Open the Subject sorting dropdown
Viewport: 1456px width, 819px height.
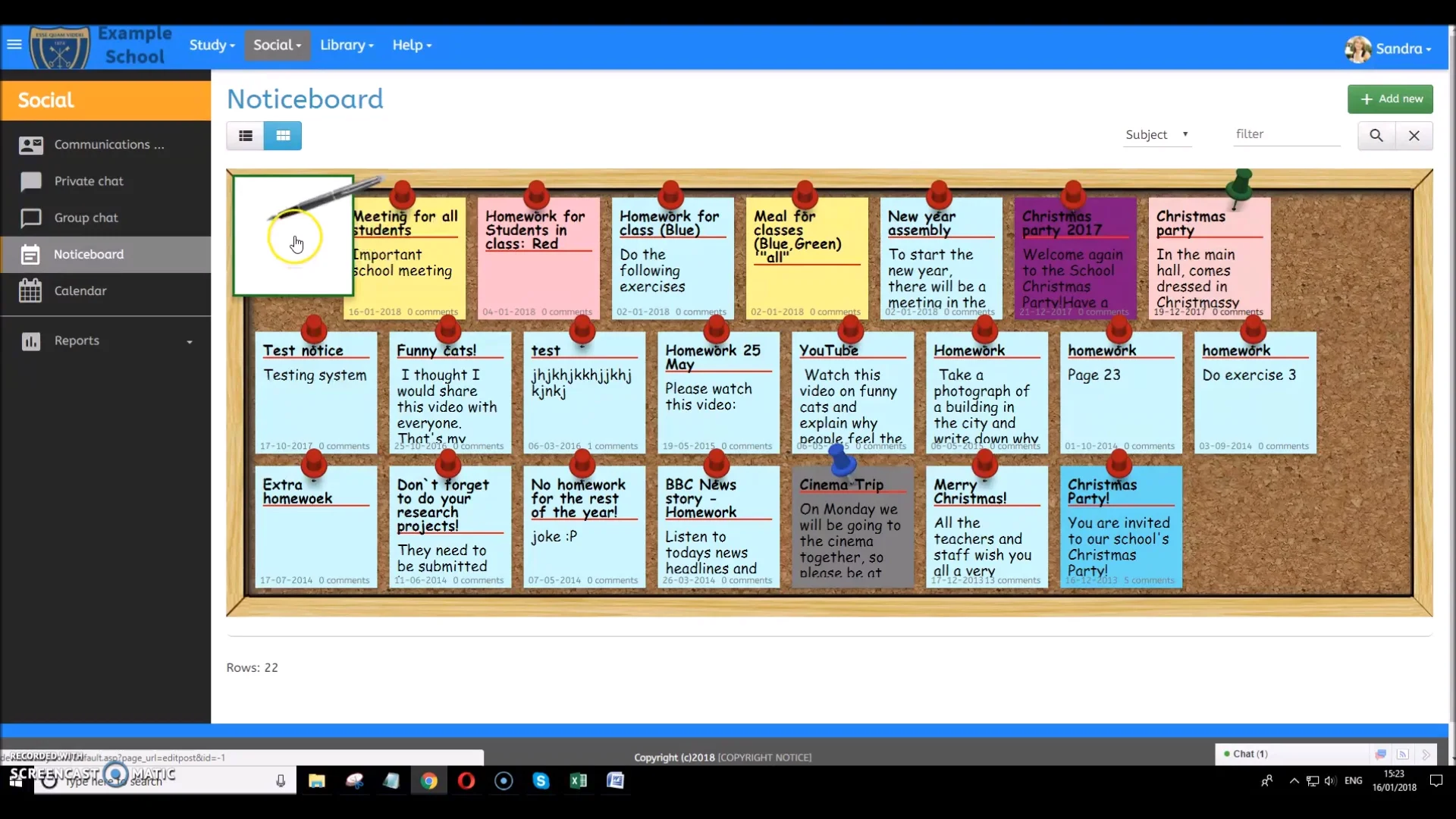(x=1156, y=134)
